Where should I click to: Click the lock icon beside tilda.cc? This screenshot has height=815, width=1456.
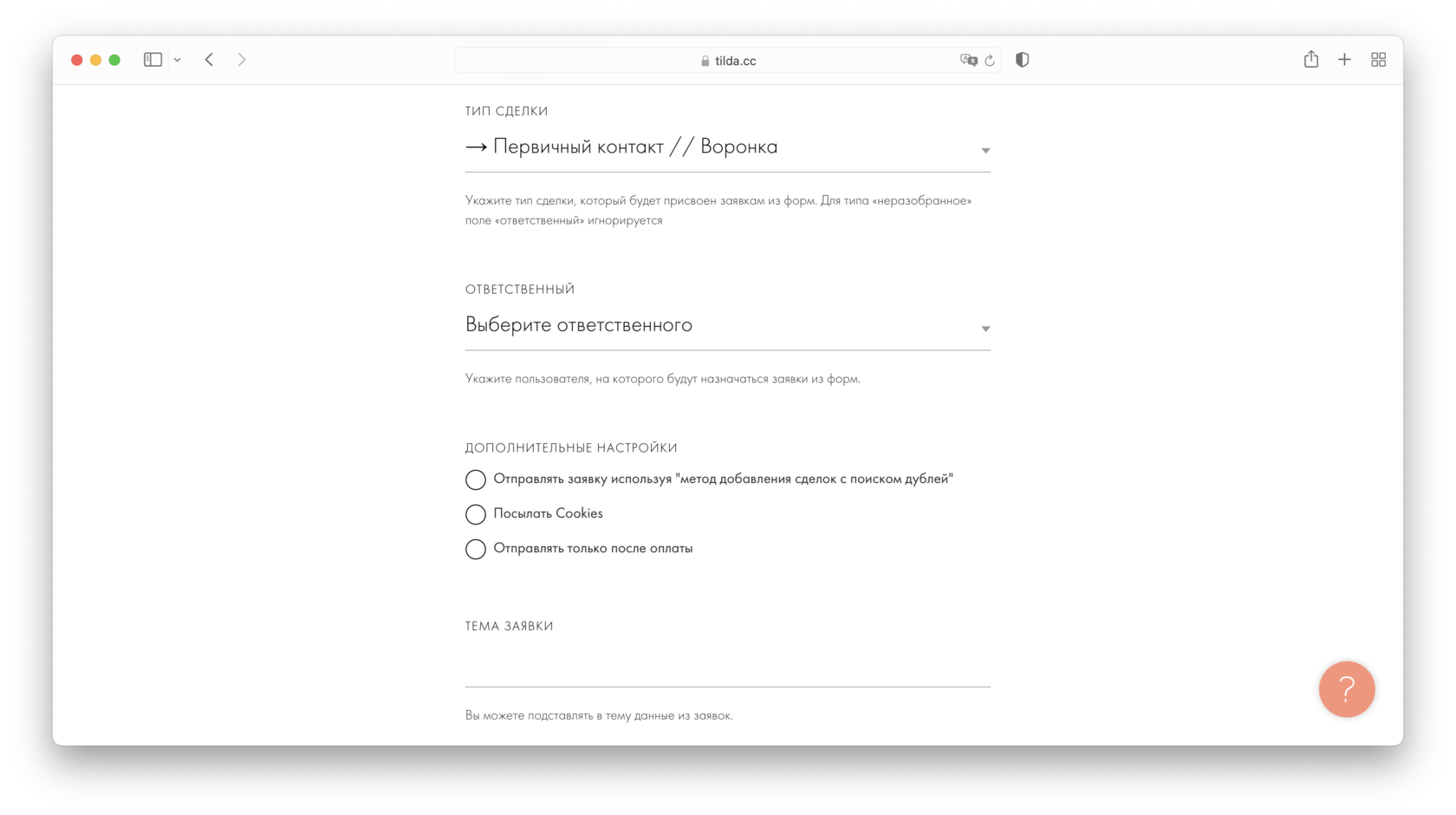(705, 61)
